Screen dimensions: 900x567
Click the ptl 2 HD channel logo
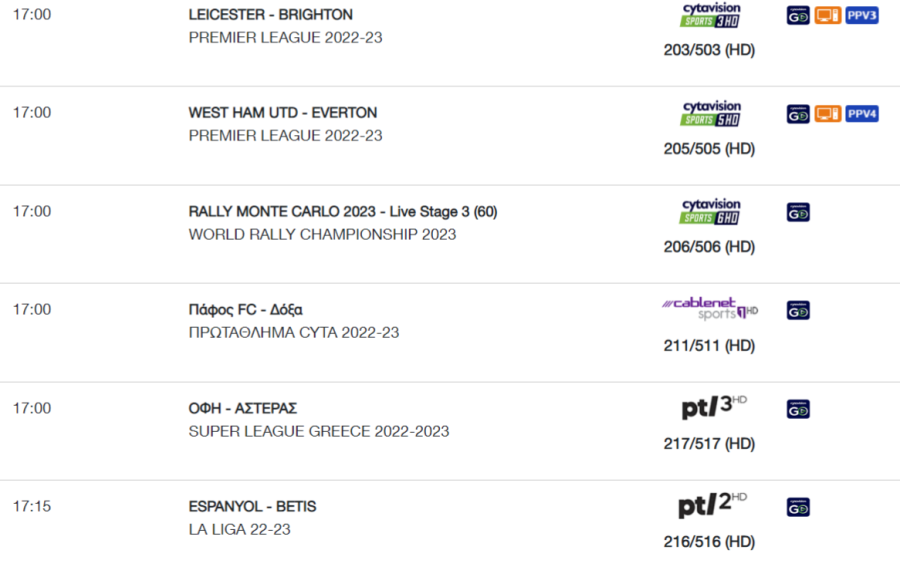[x=712, y=505]
